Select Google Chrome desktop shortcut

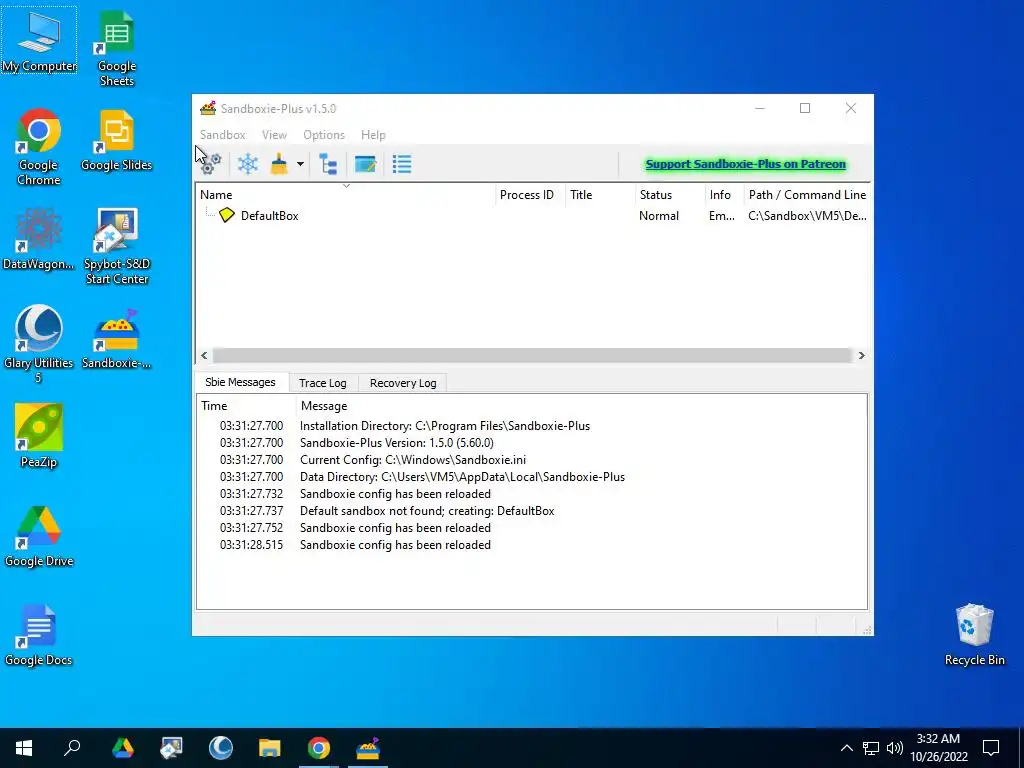tap(39, 148)
